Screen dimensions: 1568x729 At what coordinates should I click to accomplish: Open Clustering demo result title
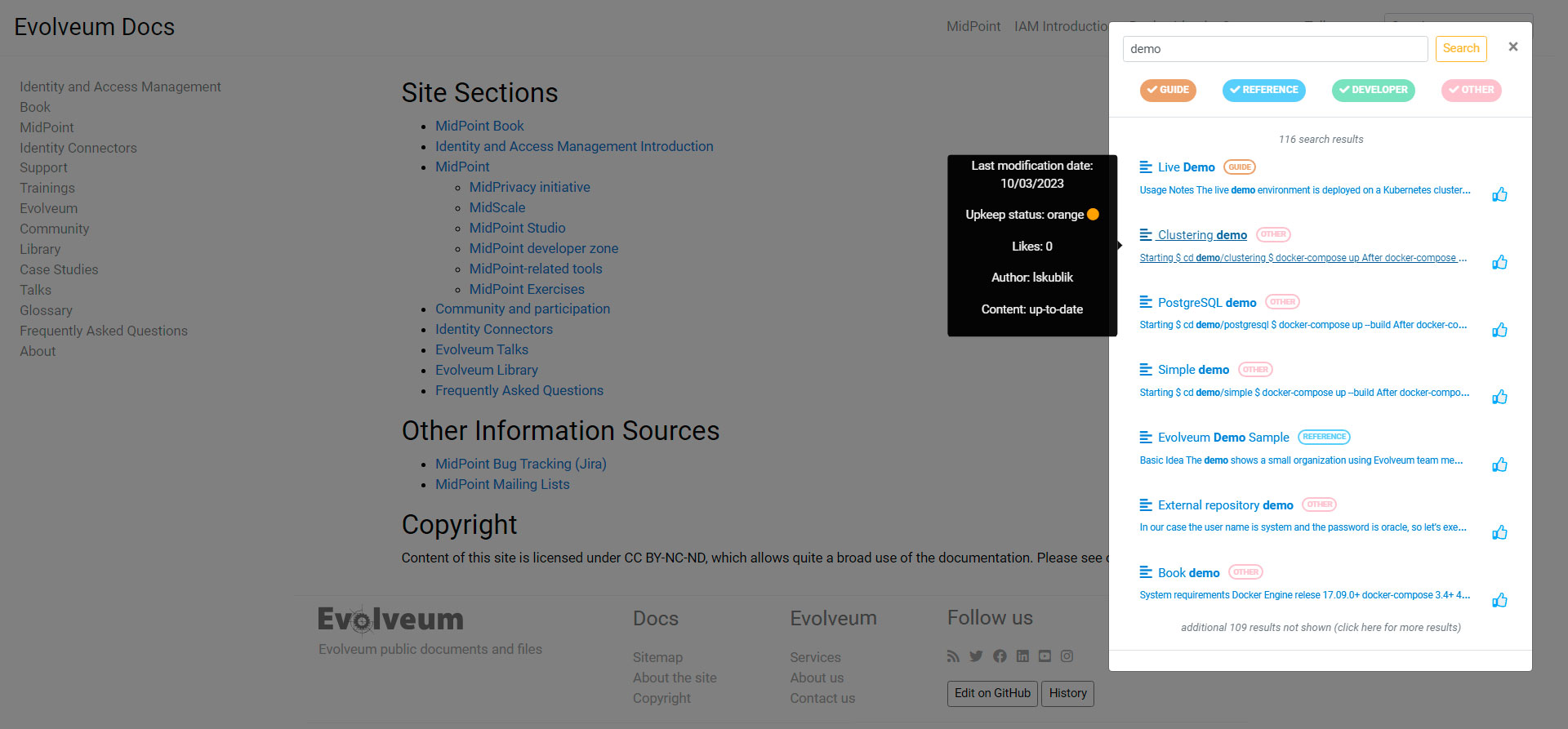[x=1202, y=235]
